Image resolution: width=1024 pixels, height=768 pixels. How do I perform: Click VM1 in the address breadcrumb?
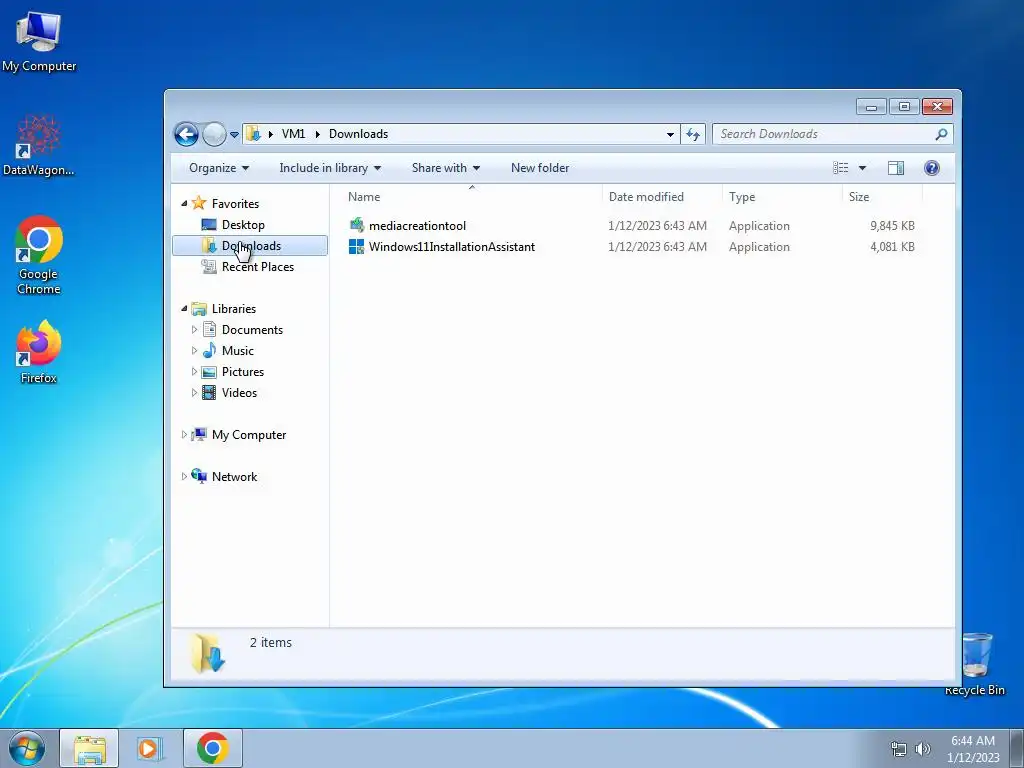pyautogui.click(x=293, y=134)
